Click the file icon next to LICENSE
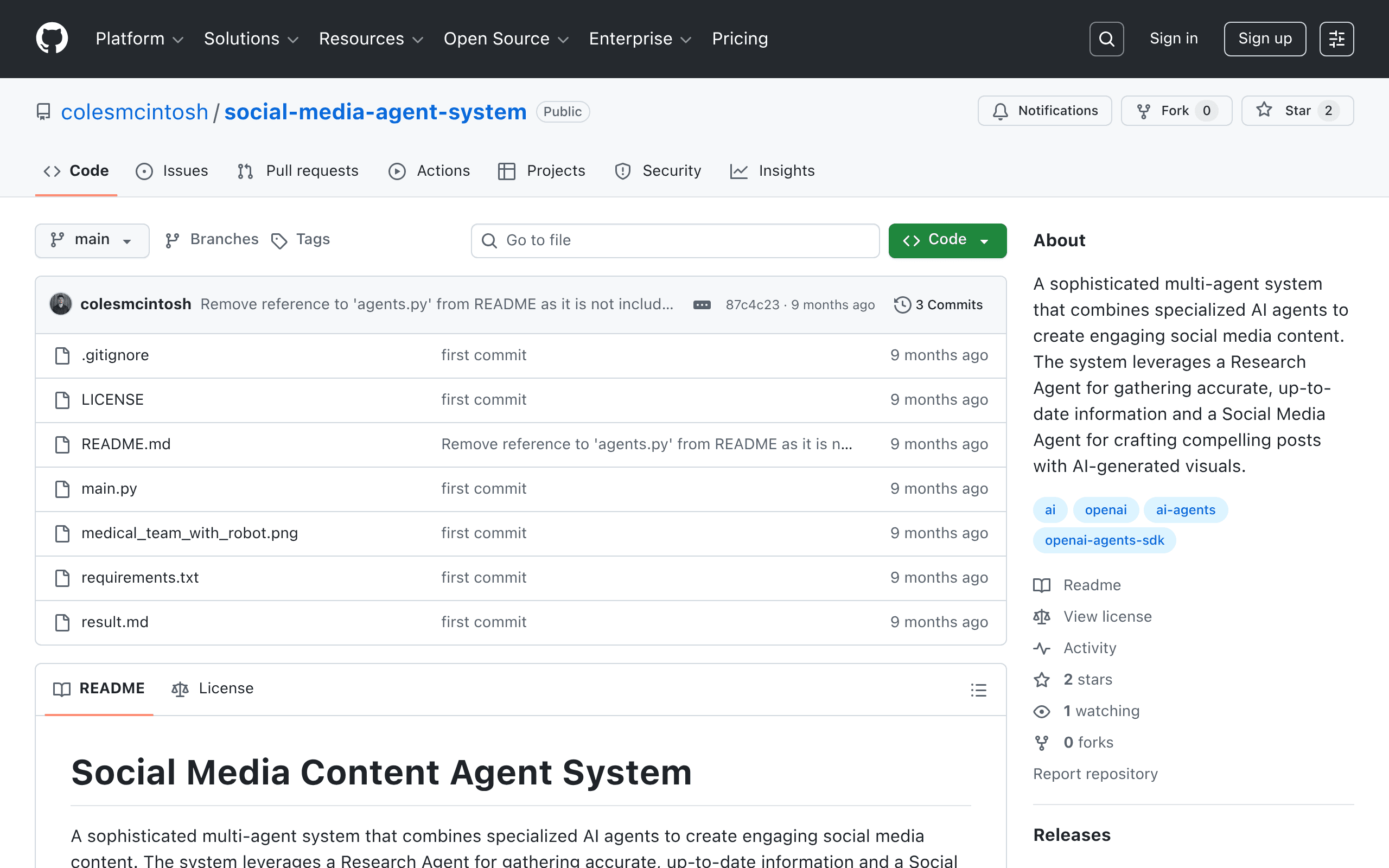The image size is (1389, 868). (x=62, y=400)
